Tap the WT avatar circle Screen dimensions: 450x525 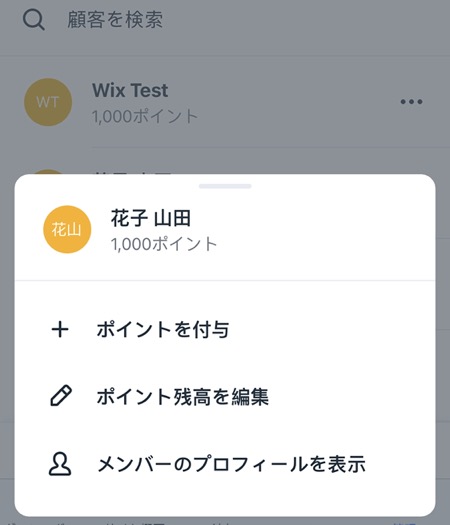pyautogui.click(x=48, y=102)
